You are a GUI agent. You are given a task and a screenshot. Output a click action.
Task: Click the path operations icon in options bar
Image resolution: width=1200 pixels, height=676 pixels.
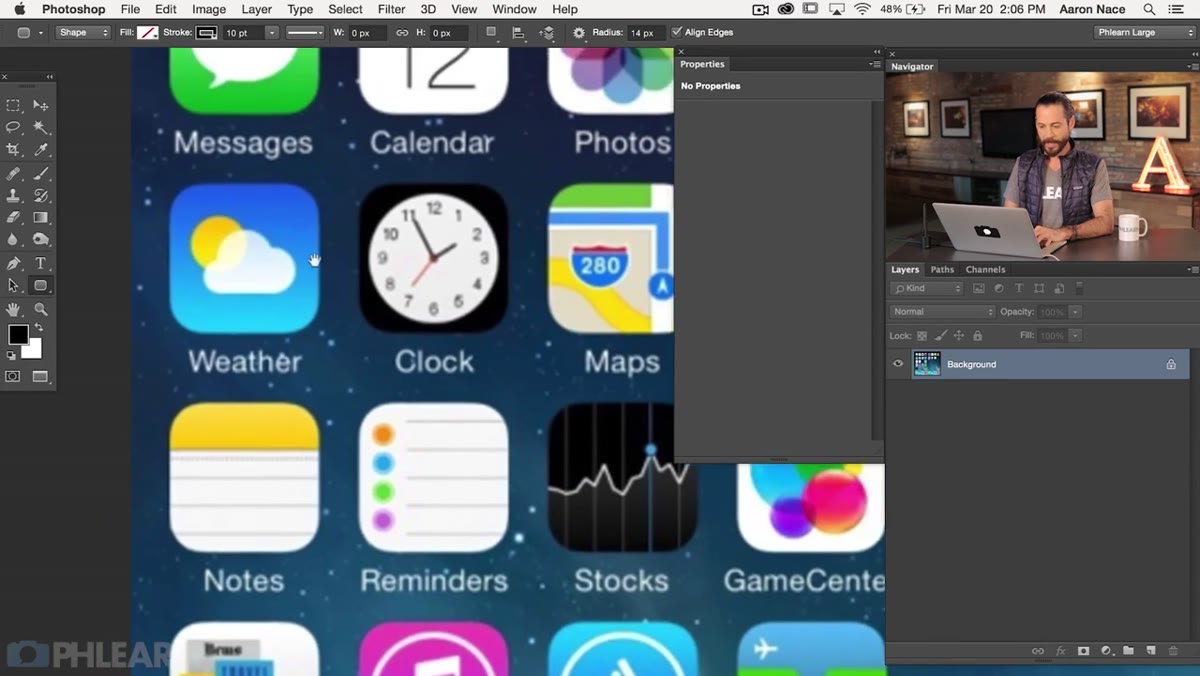[491, 32]
